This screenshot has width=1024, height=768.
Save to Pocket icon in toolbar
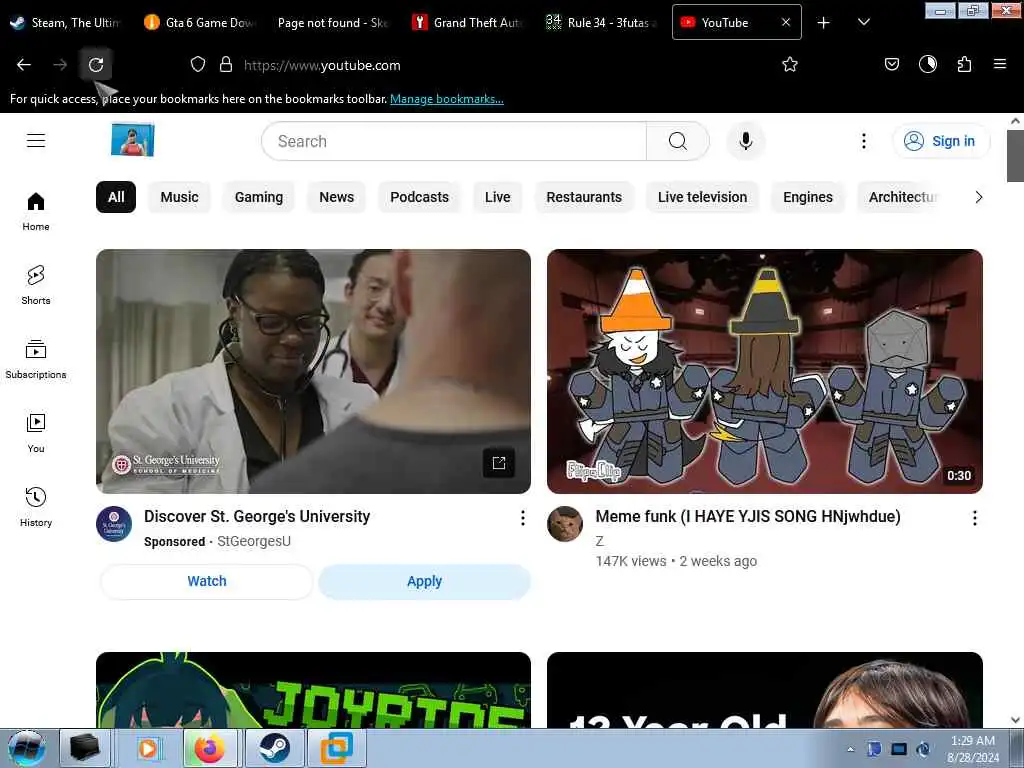891,65
